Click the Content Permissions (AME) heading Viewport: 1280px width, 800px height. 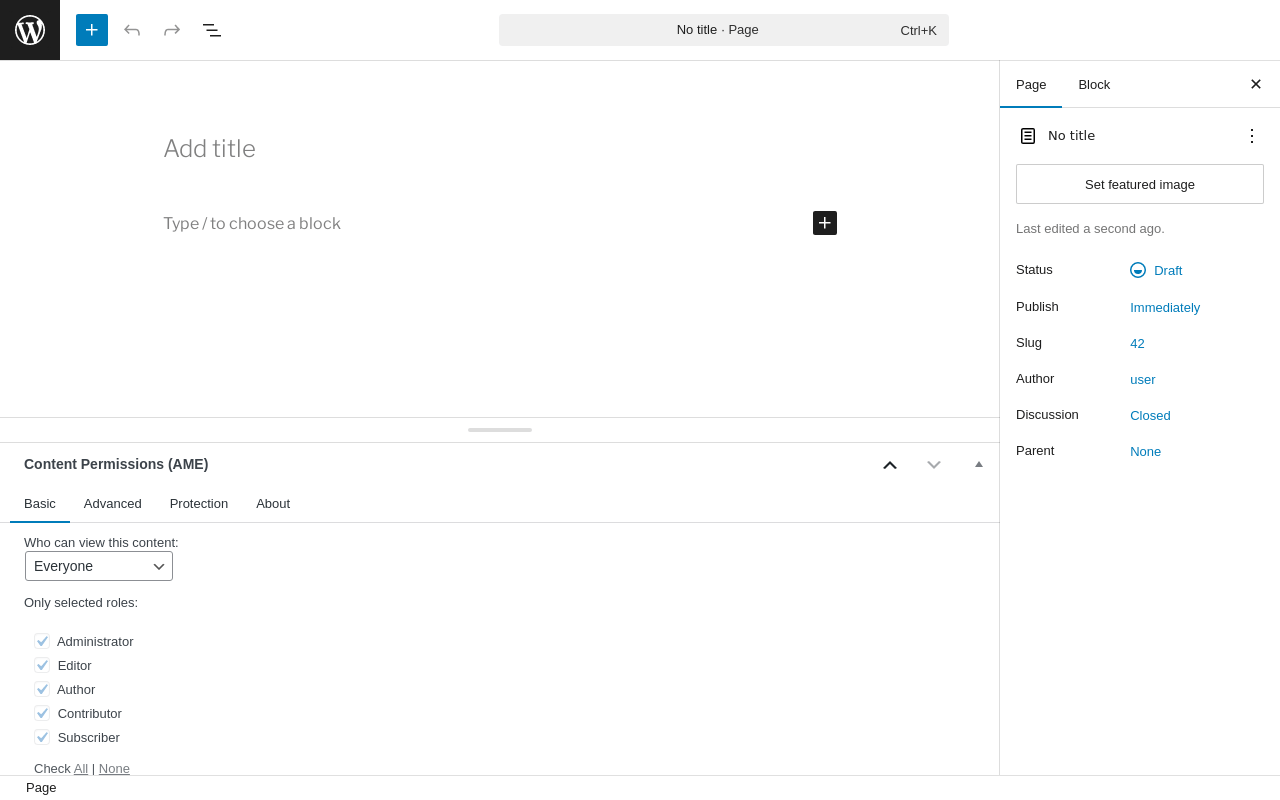[116, 464]
